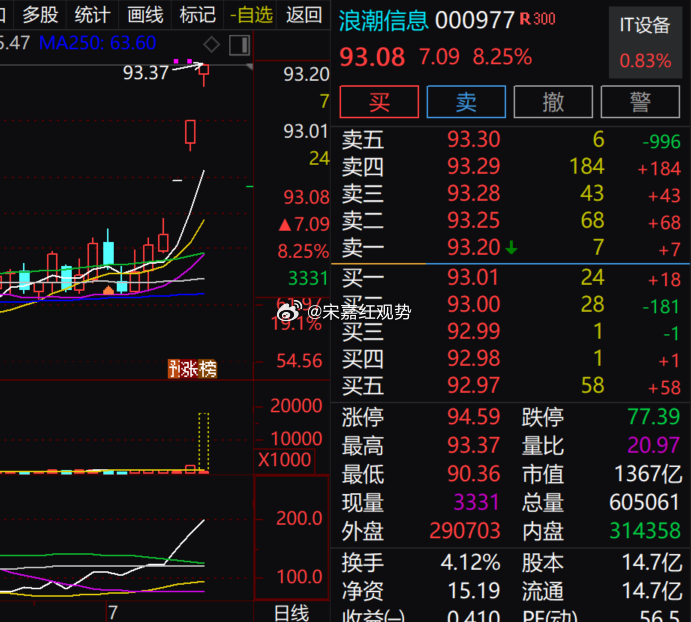Viewport: 691px width, 622px height.
Task: Select the 卖一 price 93.20
Action: point(474,247)
